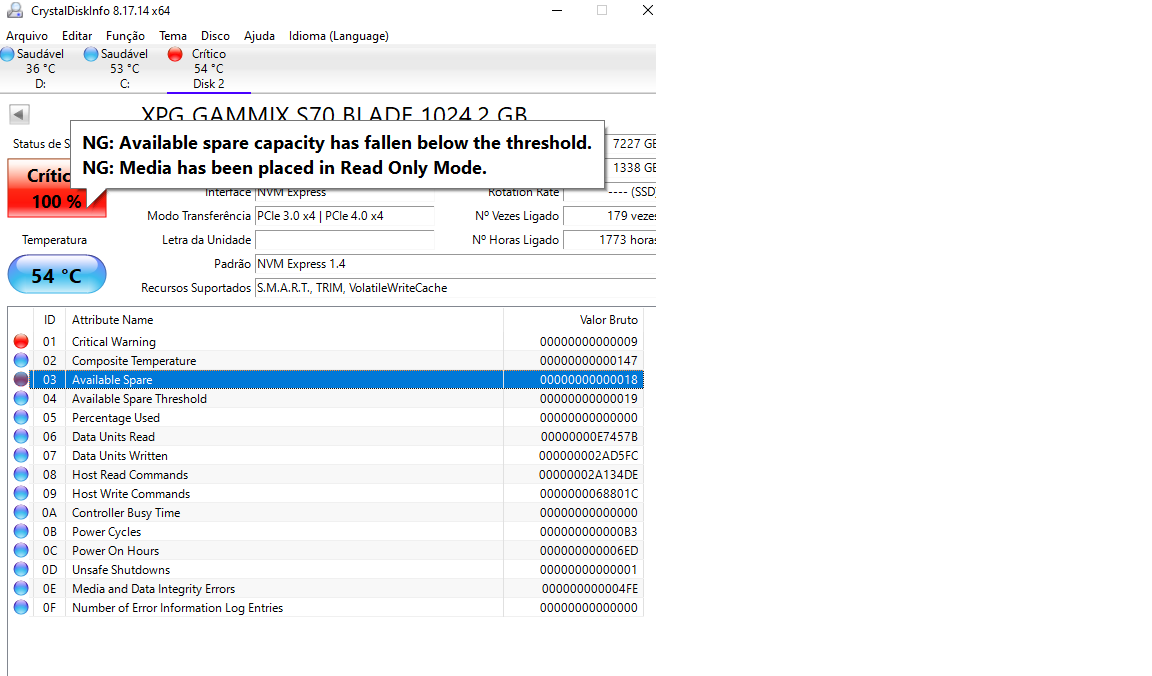
Task: Open the Função menu
Action: (125, 36)
